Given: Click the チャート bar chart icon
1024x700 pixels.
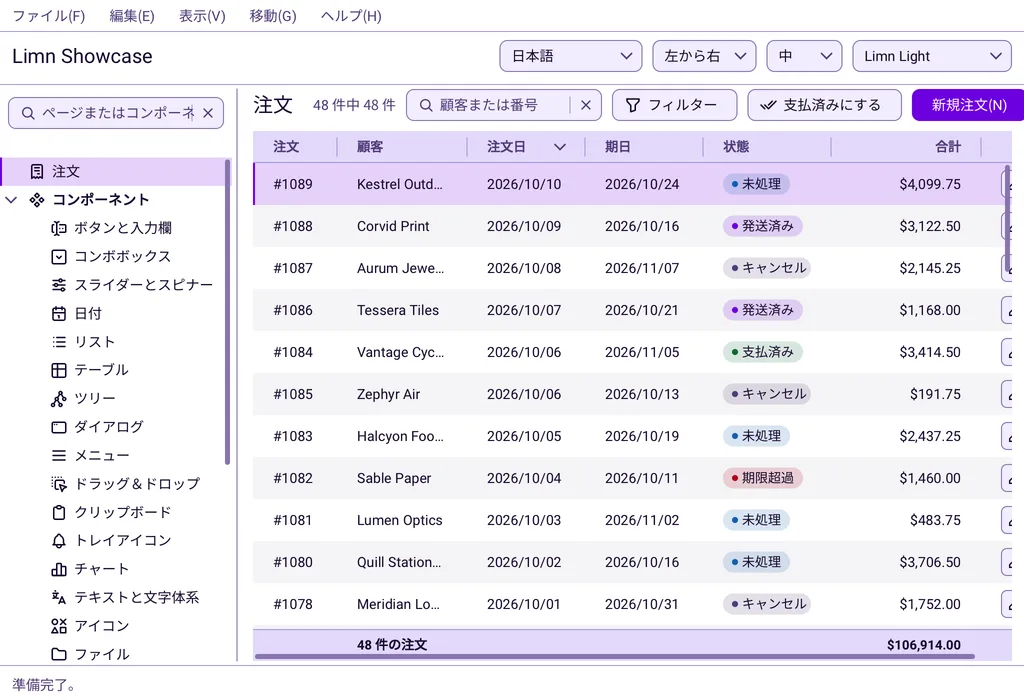Looking at the screenshot, I should pyautogui.click(x=59, y=569).
